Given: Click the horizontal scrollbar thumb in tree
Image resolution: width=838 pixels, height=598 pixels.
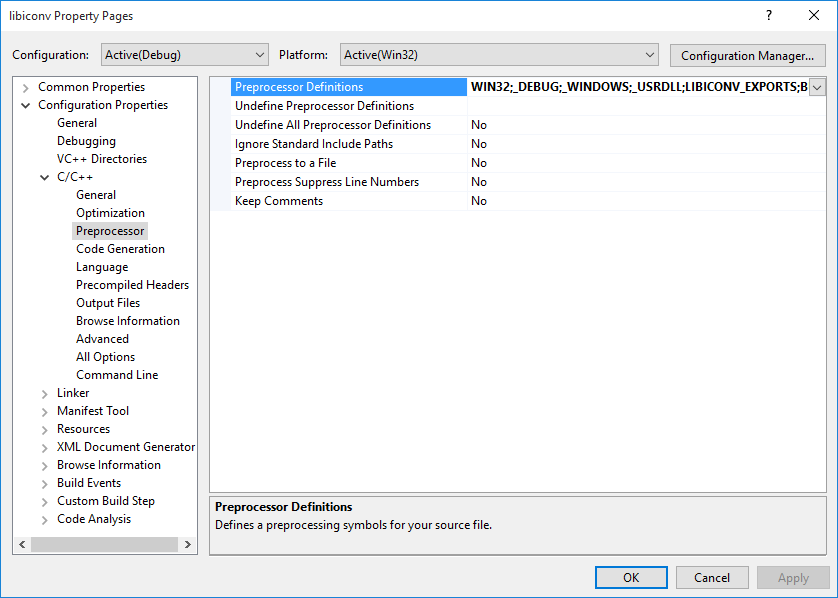Looking at the screenshot, I should (x=104, y=545).
